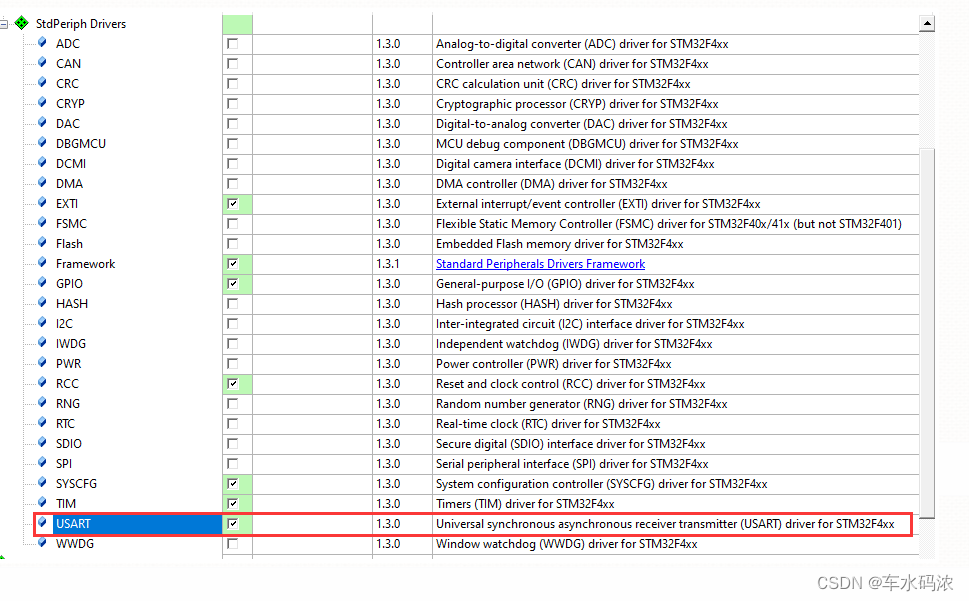
Task: Click the scrollbar up arrow
Action: coord(926,23)
